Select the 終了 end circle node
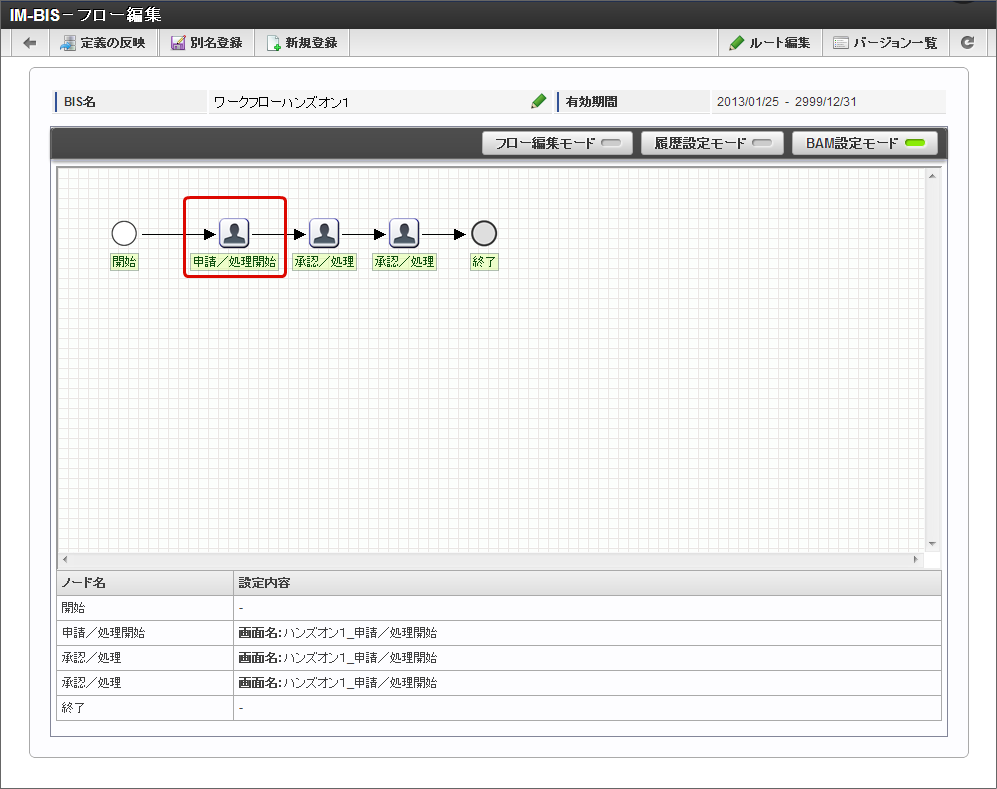Image resolution: width=997 pixels, height=789 pixels. tap(484, 233)
